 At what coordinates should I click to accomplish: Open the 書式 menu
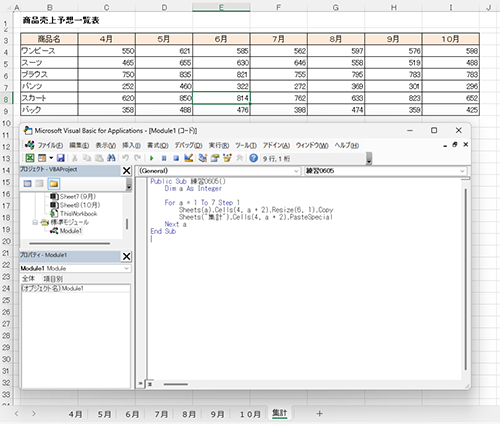(158, 145)
